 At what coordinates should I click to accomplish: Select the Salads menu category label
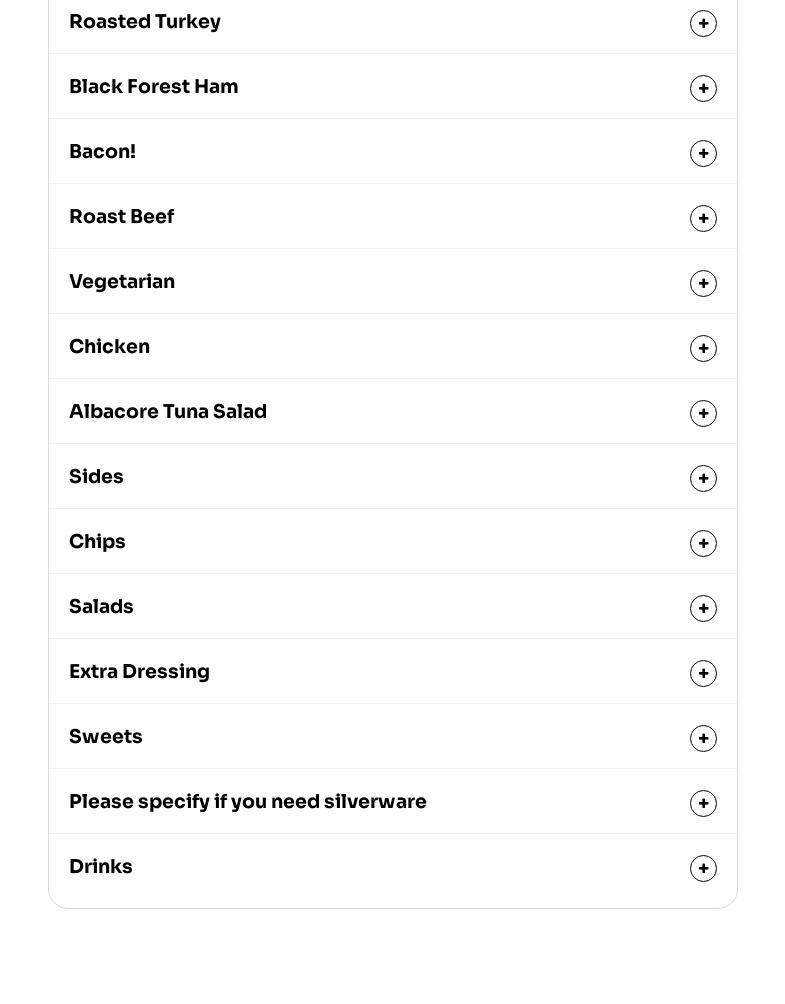click(x=101, y=606)
